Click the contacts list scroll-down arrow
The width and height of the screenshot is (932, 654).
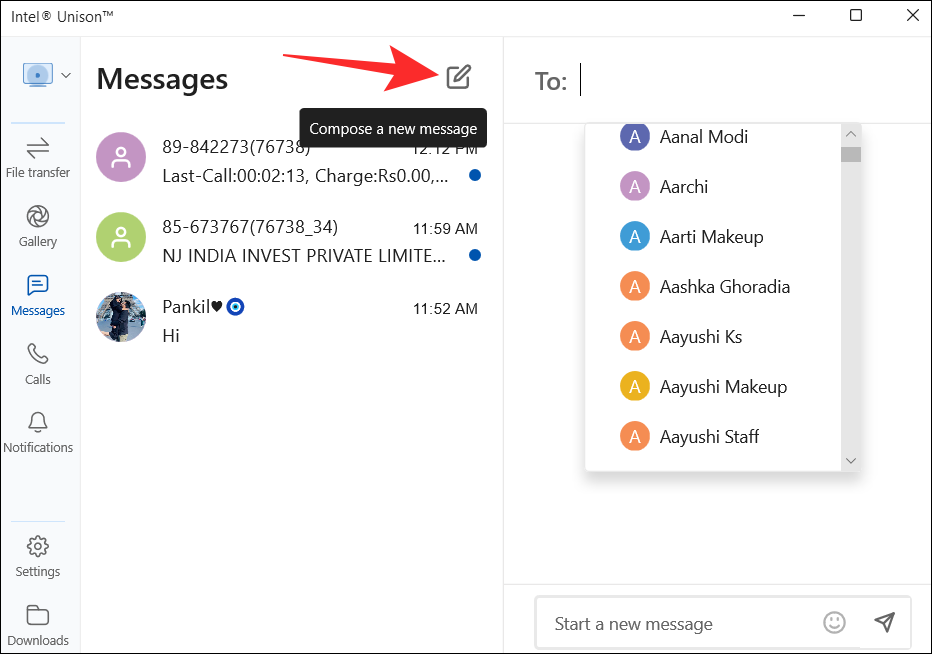851,460
